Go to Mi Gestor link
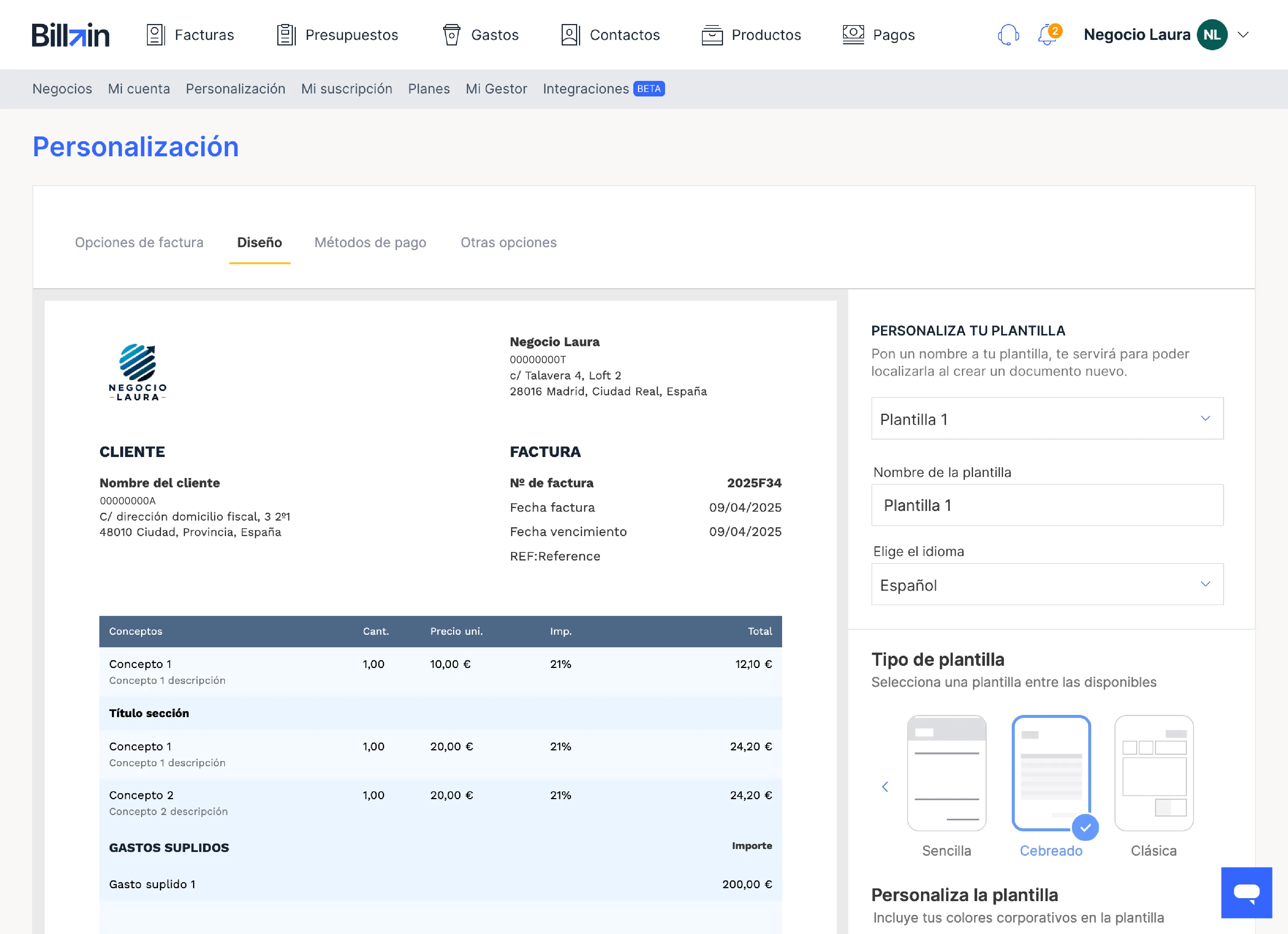The height and width of the screenshot is (934, 1288). click(x=496, y=89)
